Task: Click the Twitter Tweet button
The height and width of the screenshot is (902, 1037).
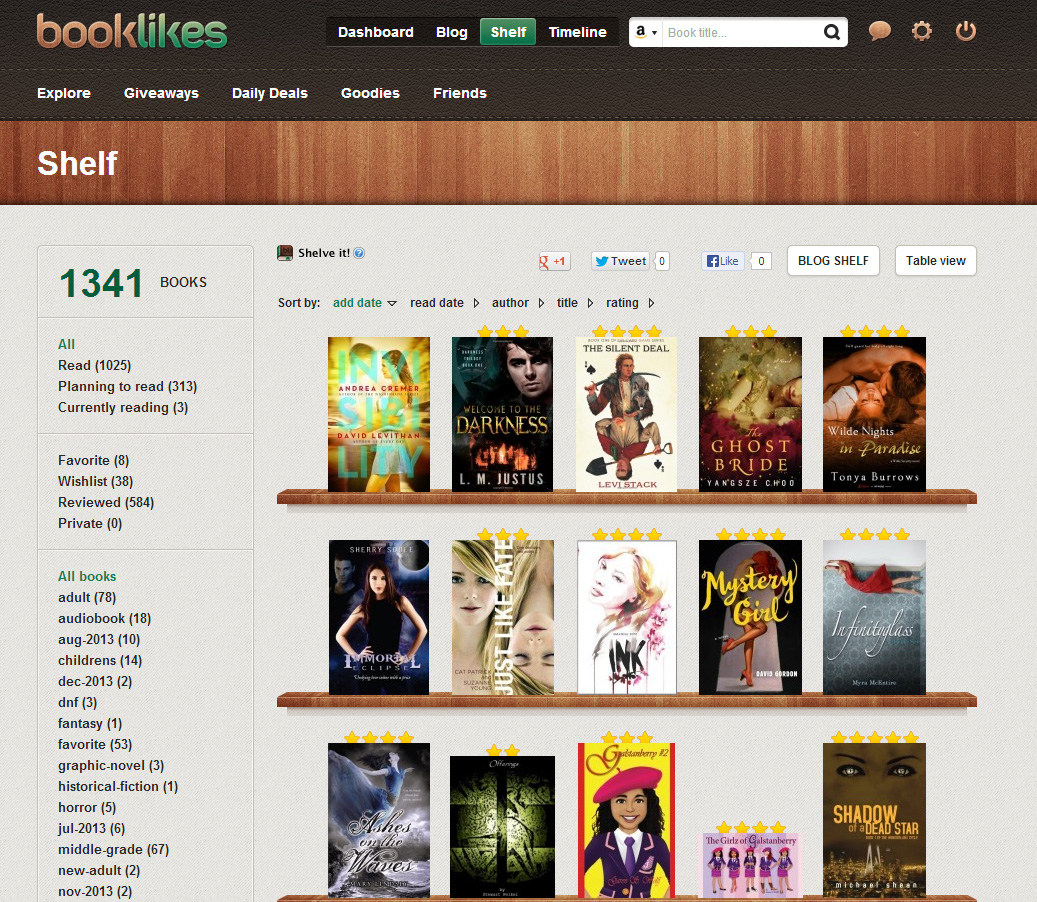Action: tap(620, 261)
